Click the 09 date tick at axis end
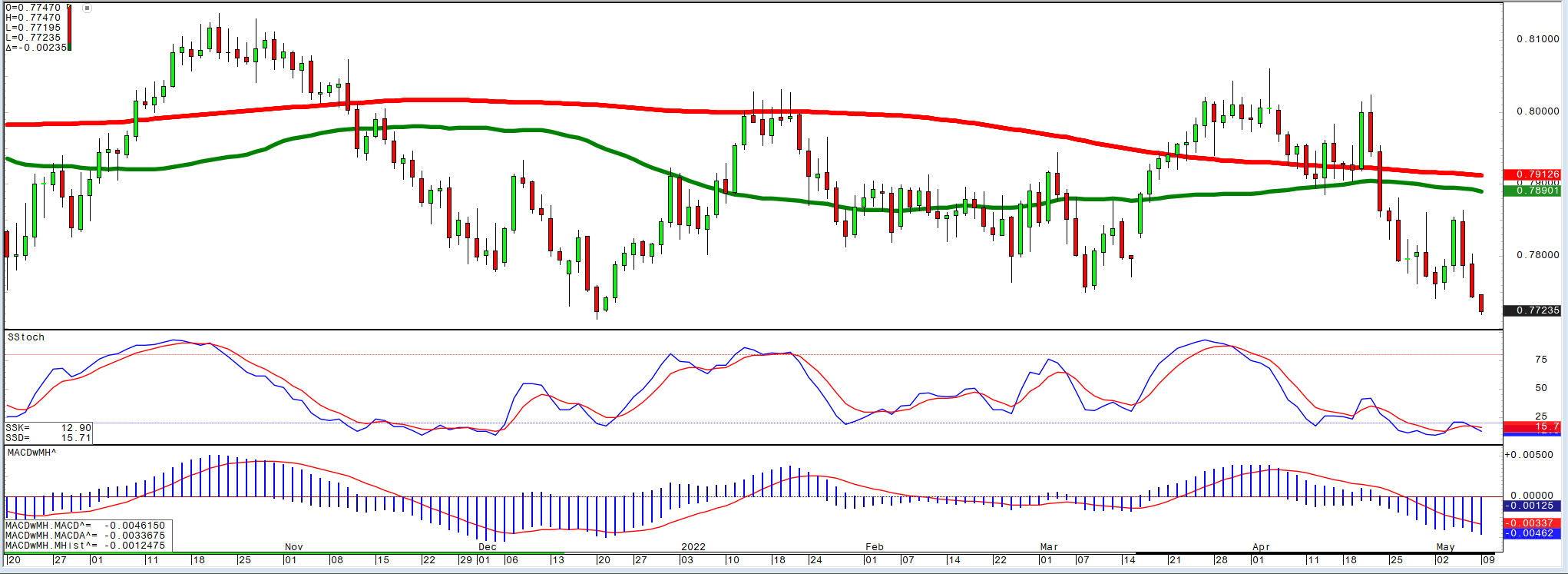1568x574 pixels. coord(1488,560)
